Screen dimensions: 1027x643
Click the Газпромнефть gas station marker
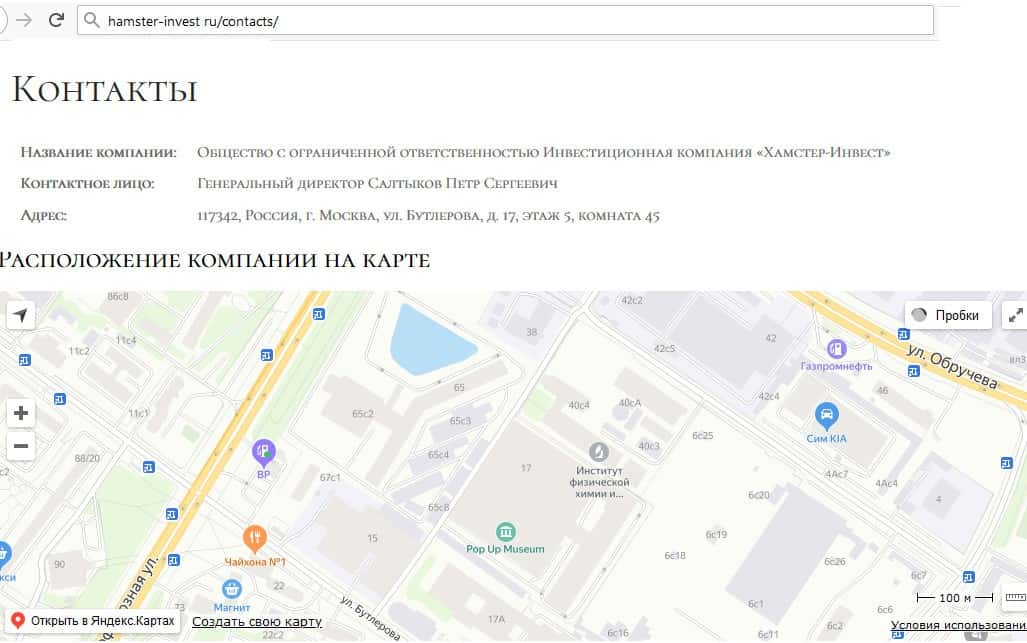click(836, 349)
